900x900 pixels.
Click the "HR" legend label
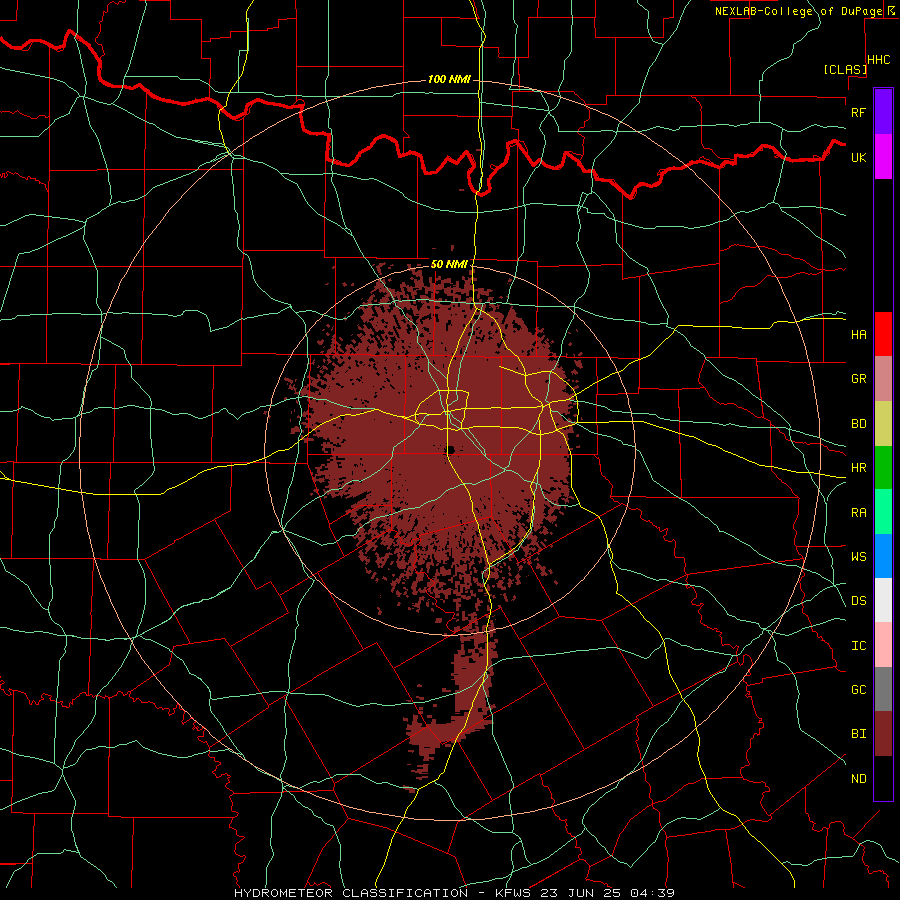[x=858, y=468]
